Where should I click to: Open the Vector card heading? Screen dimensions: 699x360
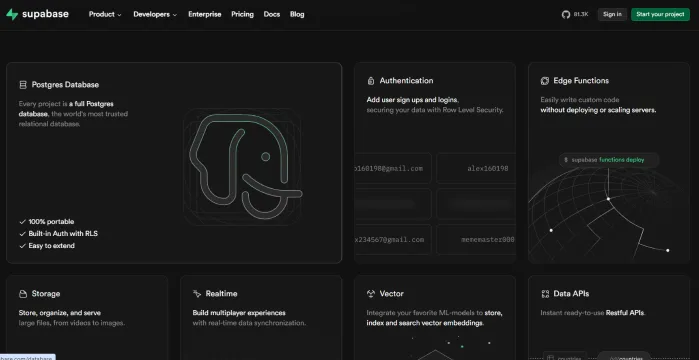click(391, 294)
